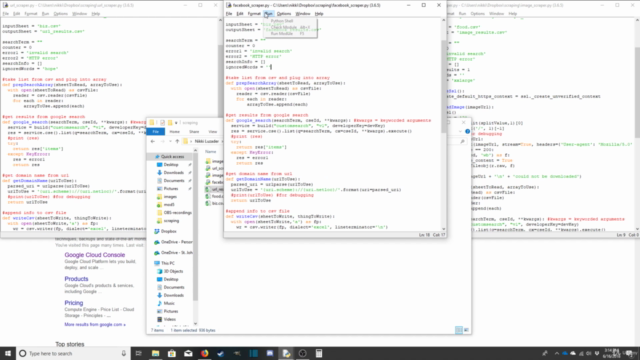
Task: Open the Products search result link
Action: coord(76,279)
